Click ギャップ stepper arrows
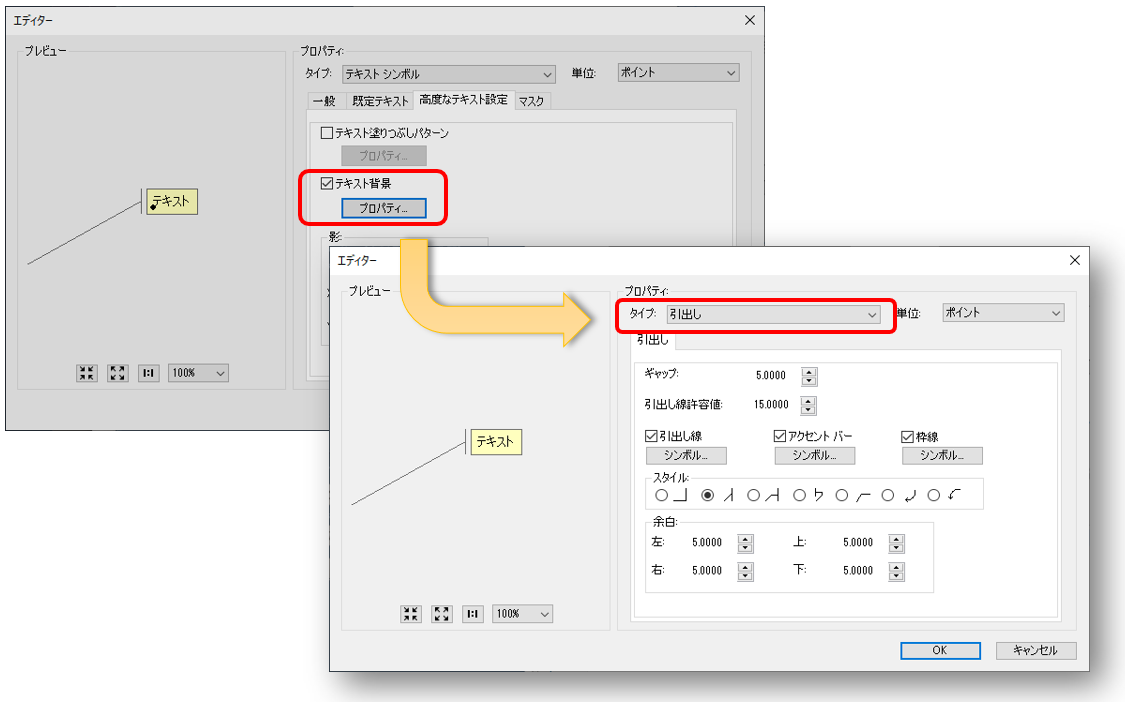This screenshot has height=702, width=1125. [x=809, y=376]
